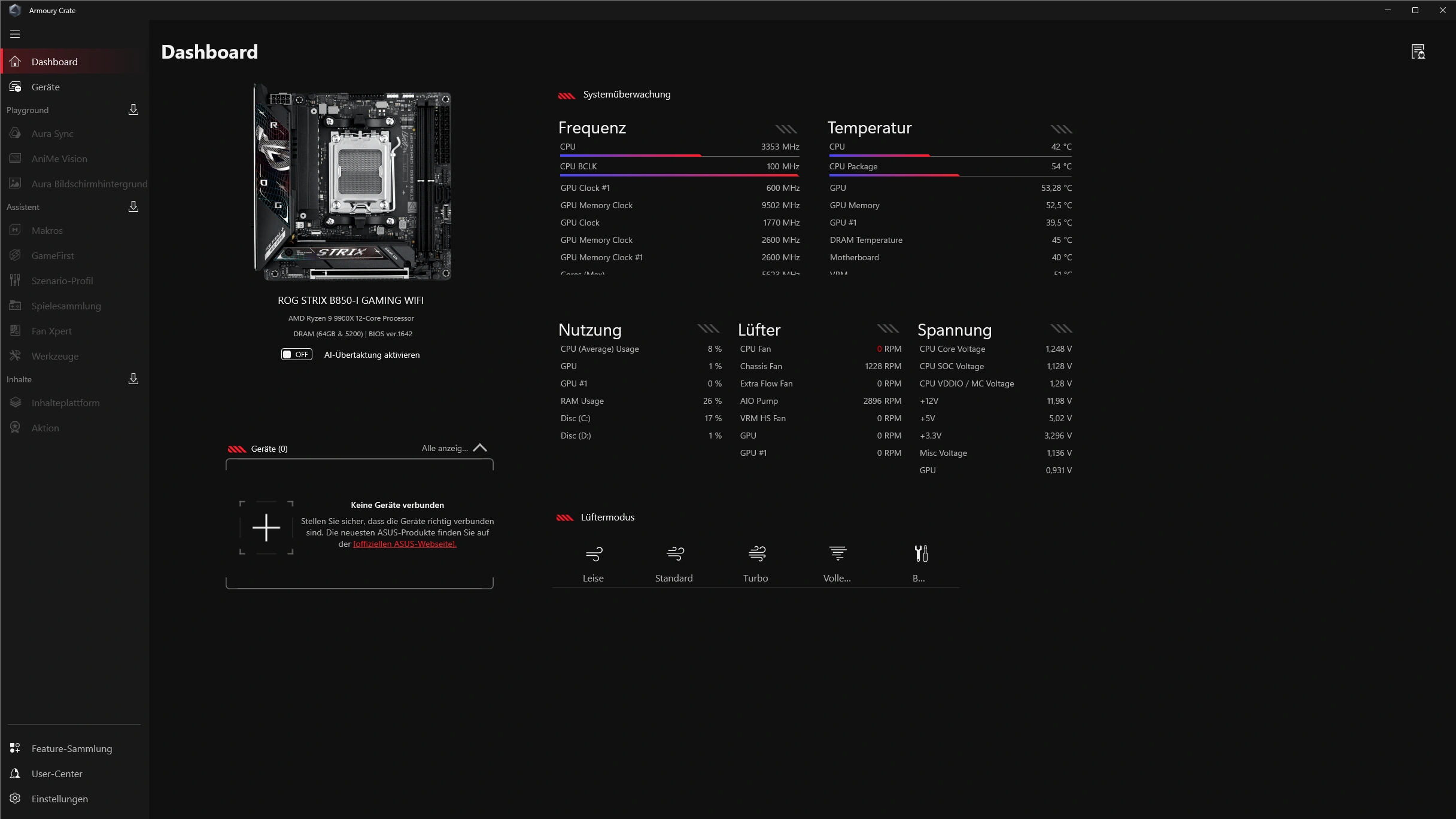Open the report icon at top right
The image size is (1456, 819).
[1418, 52]
